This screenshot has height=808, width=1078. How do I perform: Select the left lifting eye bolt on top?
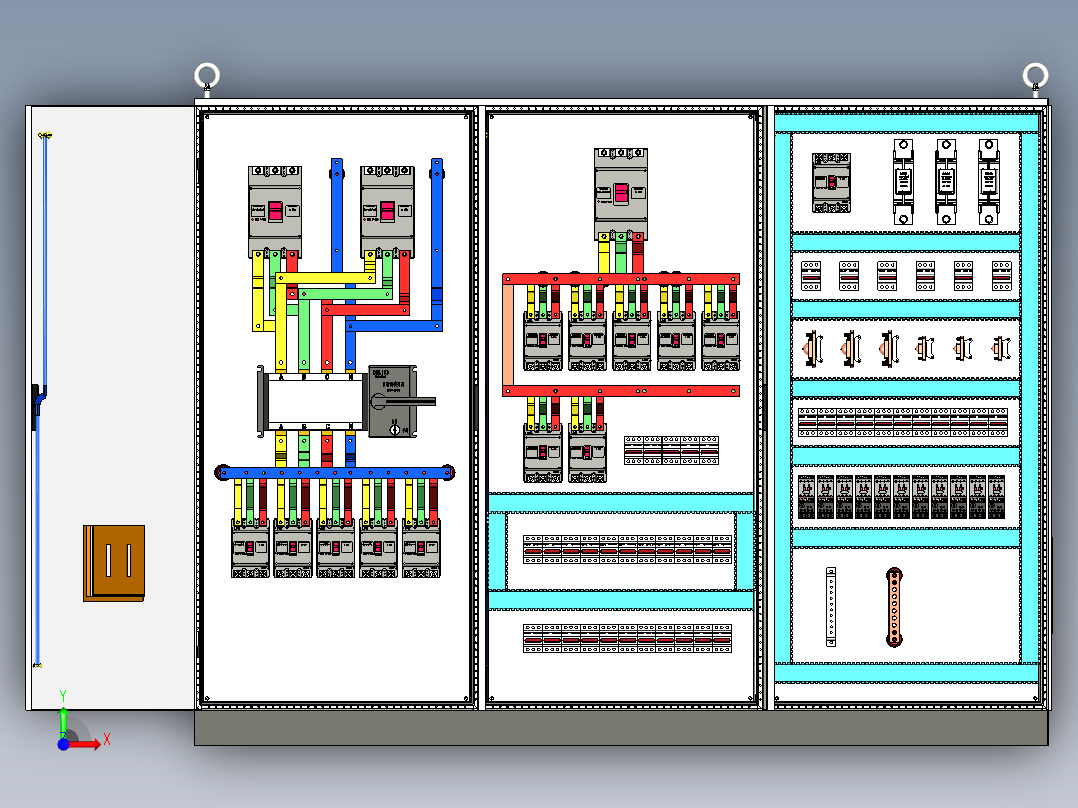pyautogui.click(x=207, y=76)
